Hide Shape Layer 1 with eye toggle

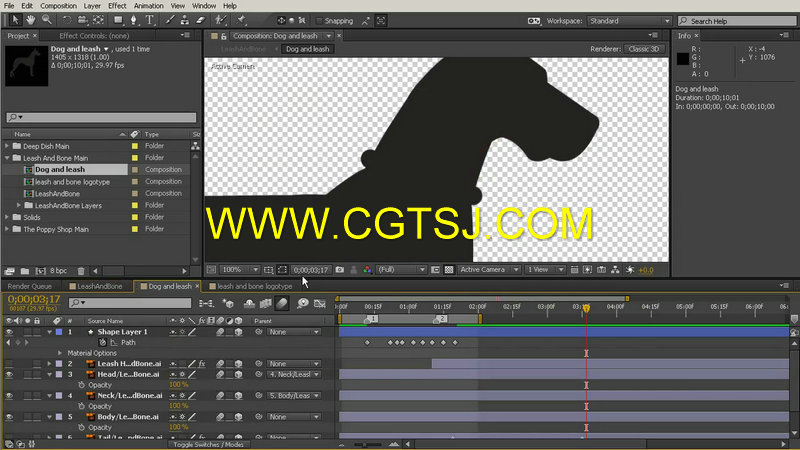(9, 332)
